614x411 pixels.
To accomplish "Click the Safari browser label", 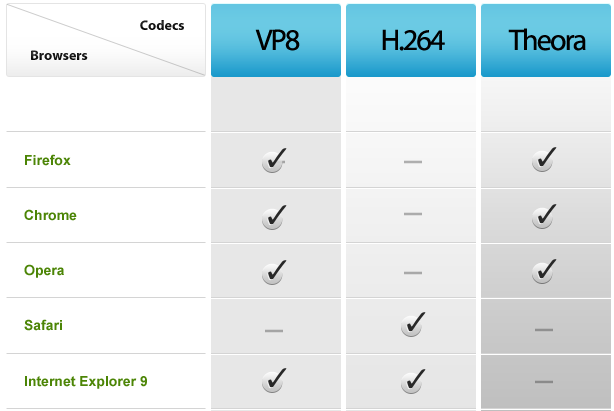I will pyautogui.click(x=43, y=325).
